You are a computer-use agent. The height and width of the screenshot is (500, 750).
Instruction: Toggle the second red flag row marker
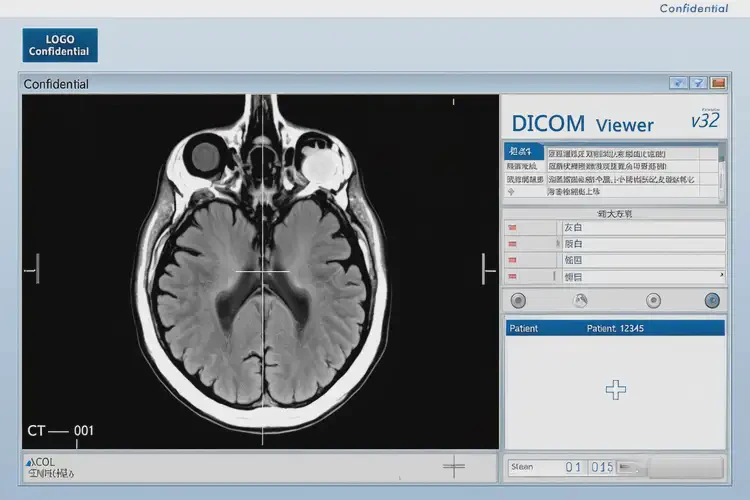512,244
